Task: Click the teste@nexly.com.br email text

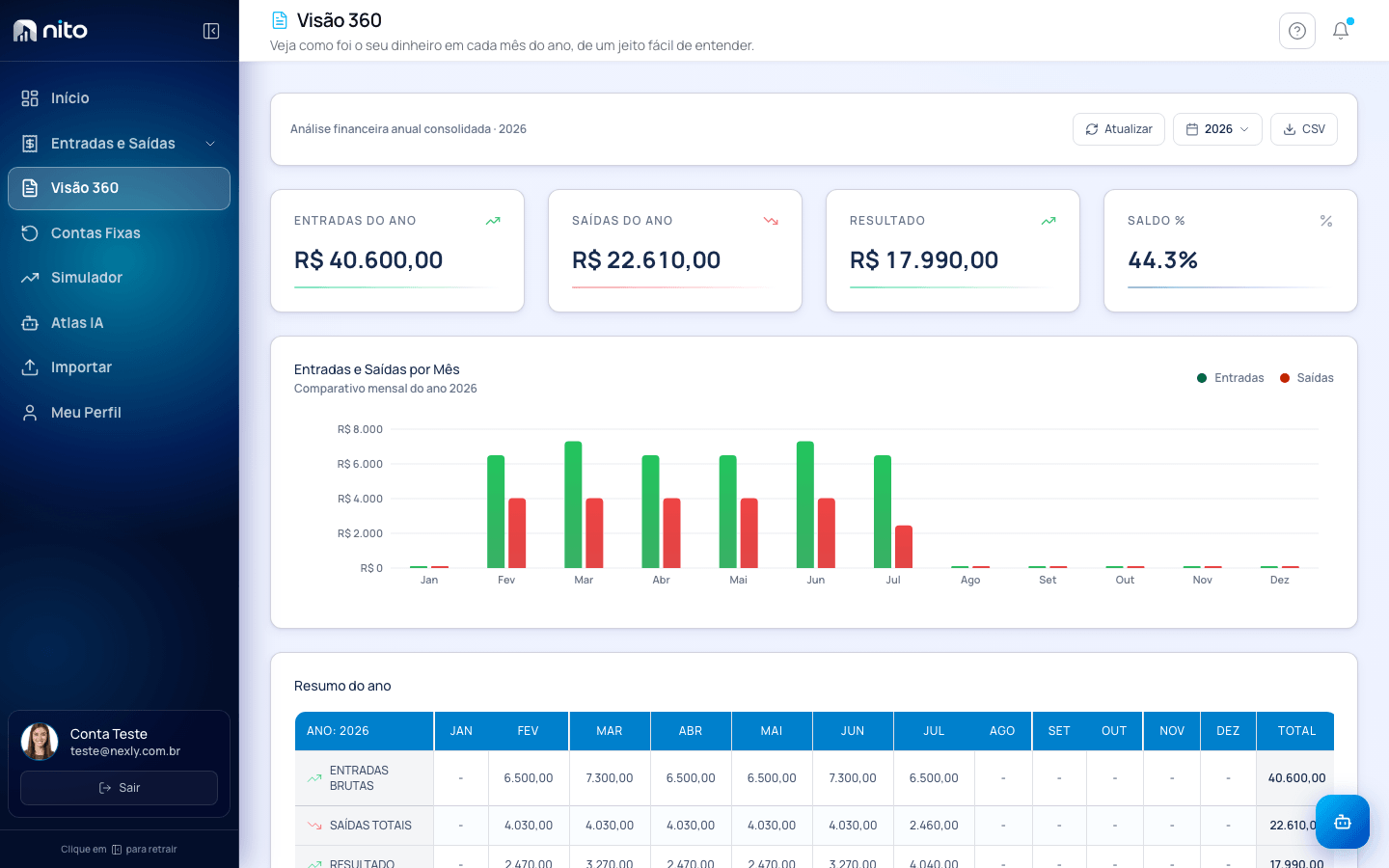Action: pyautogui.click(x=125, y=751)
